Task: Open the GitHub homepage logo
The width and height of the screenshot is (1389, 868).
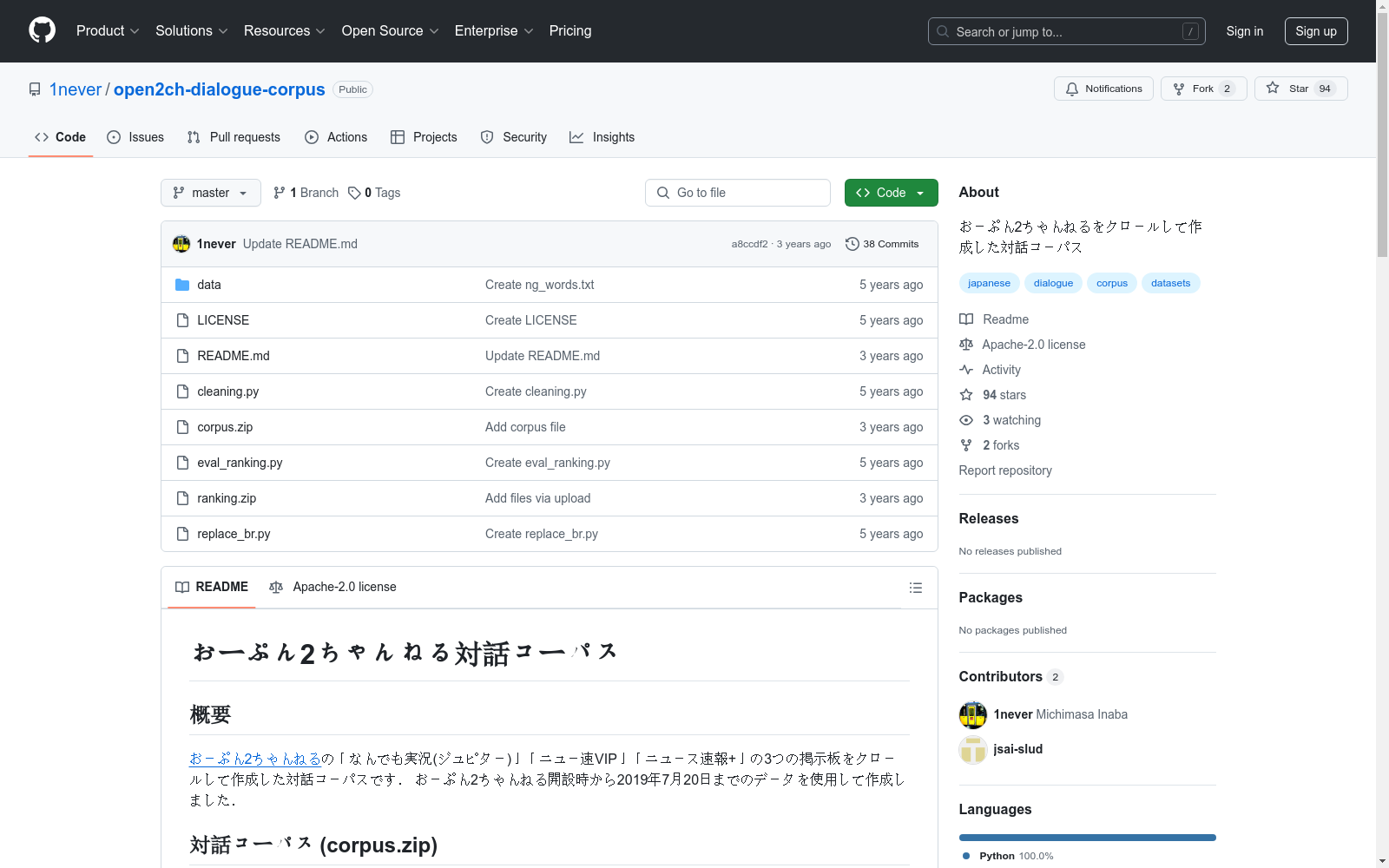Action: (42, 30)
